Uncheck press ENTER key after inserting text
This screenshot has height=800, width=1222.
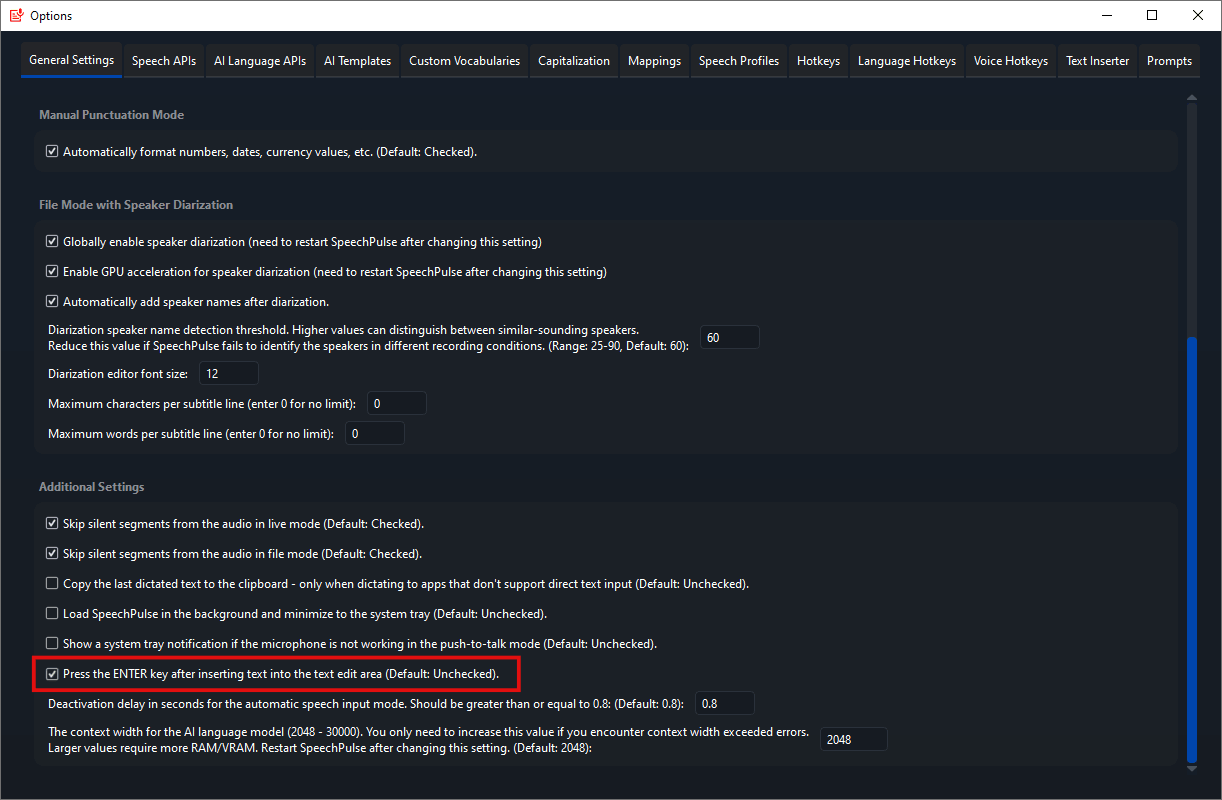53,674
